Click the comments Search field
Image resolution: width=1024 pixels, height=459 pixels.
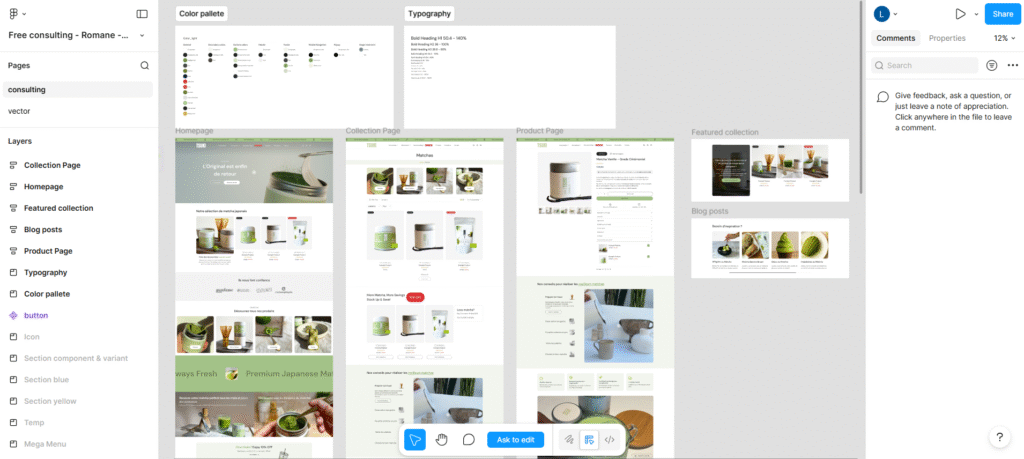pyautogui.click(x=925, y=65)
